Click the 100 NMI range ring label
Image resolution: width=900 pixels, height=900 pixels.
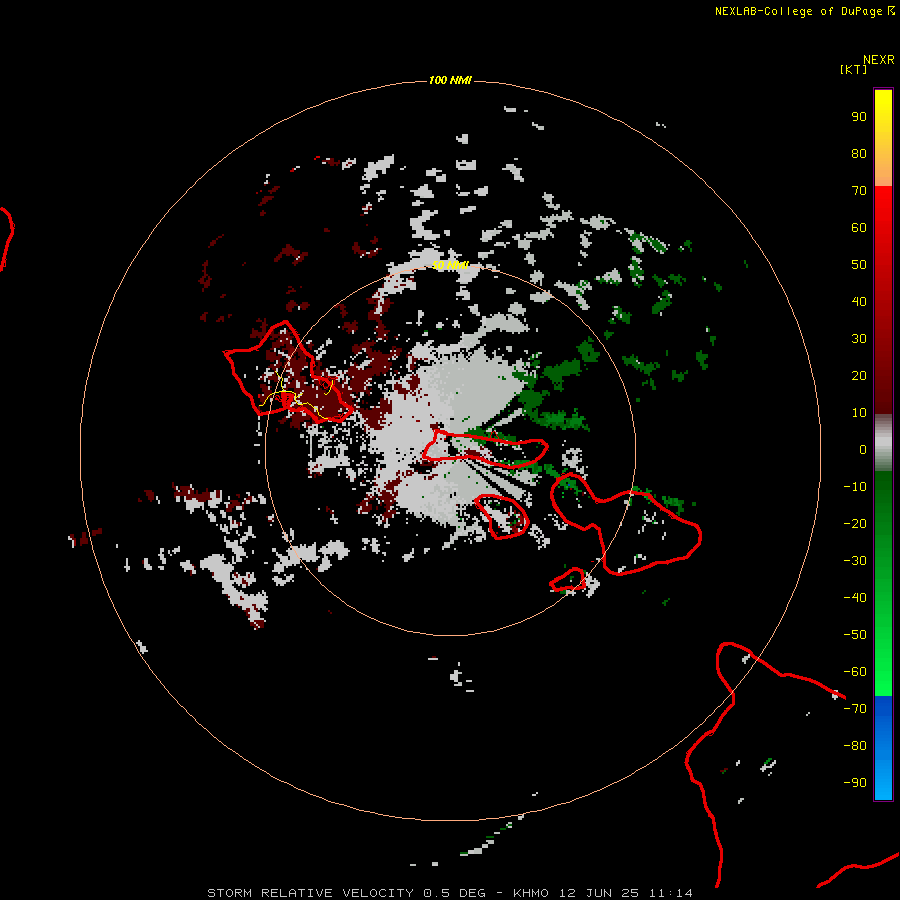click(450, 80)
